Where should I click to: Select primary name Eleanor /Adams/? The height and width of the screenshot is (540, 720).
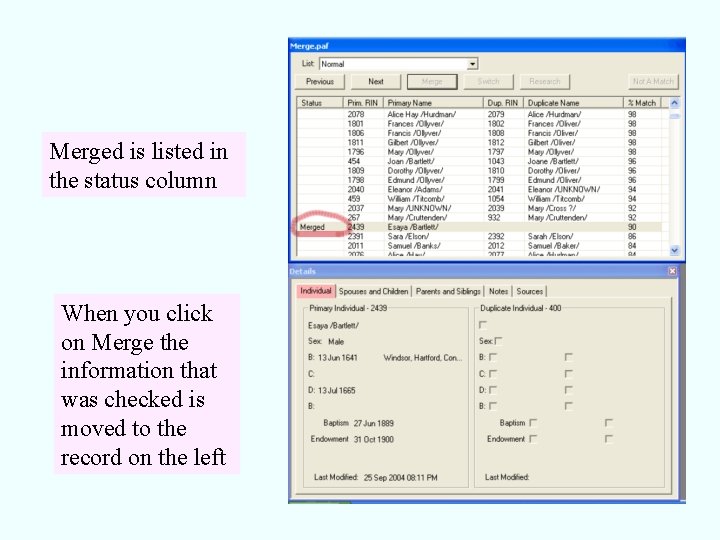(415, 189)
